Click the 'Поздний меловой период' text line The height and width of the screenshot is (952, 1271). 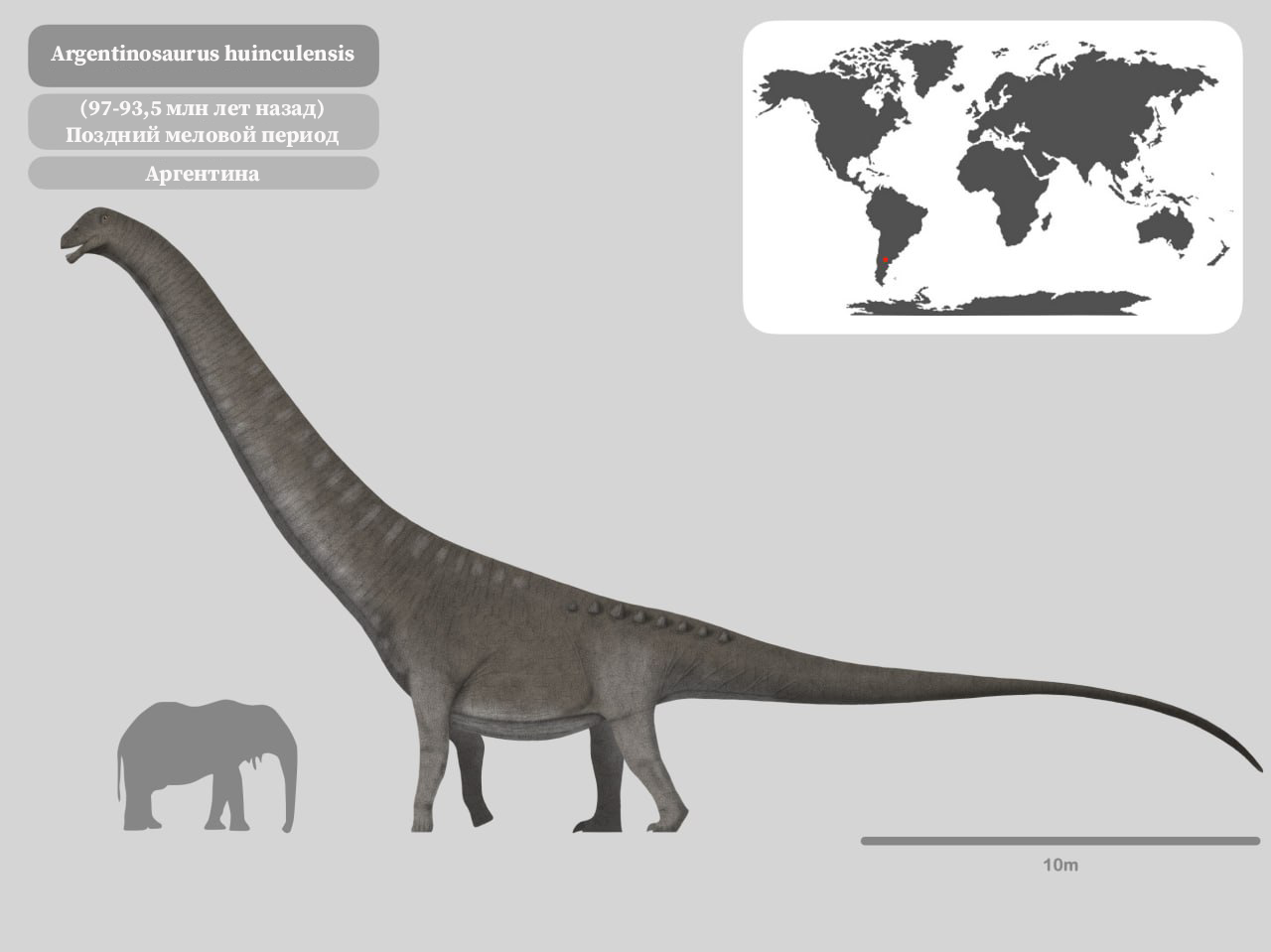tap(203, 135)
